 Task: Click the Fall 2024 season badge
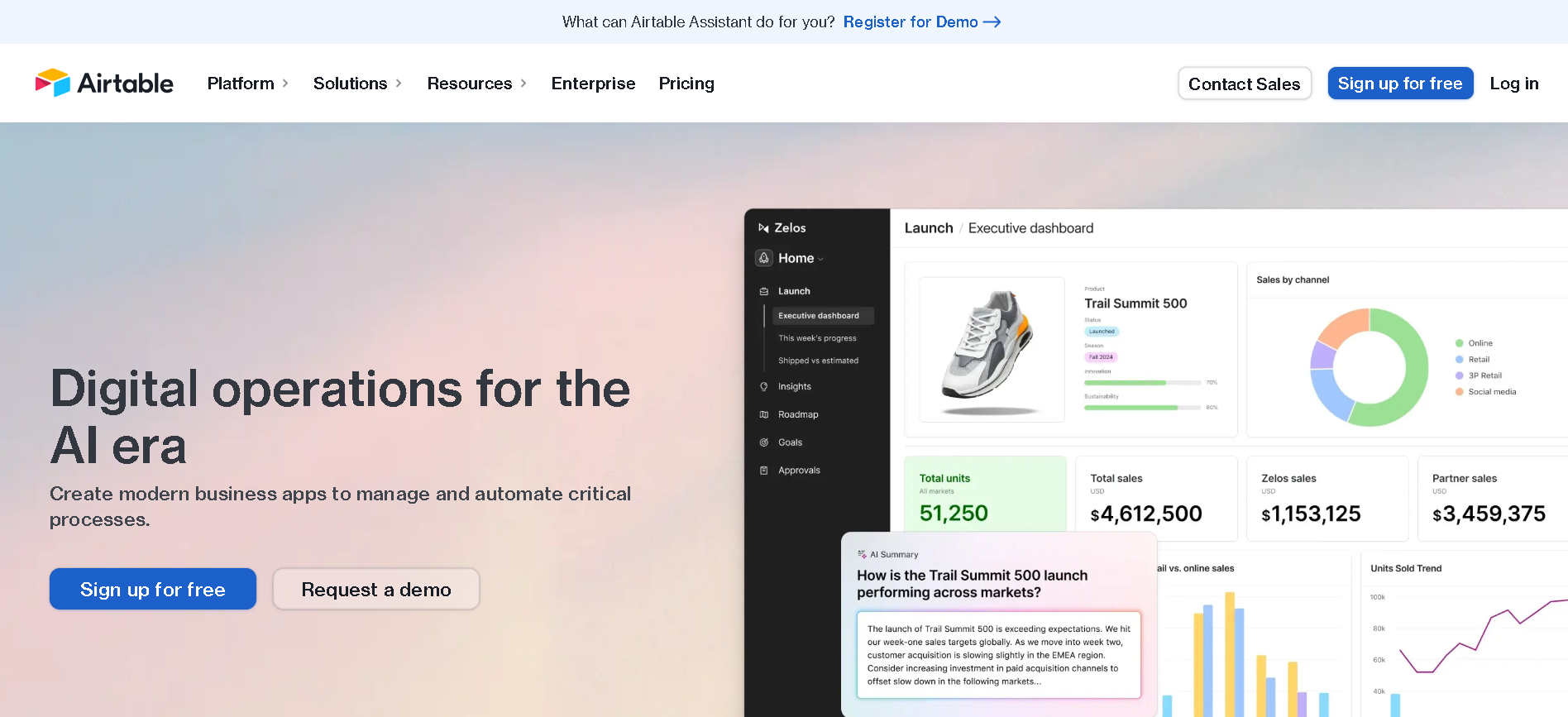(1101, 357)
